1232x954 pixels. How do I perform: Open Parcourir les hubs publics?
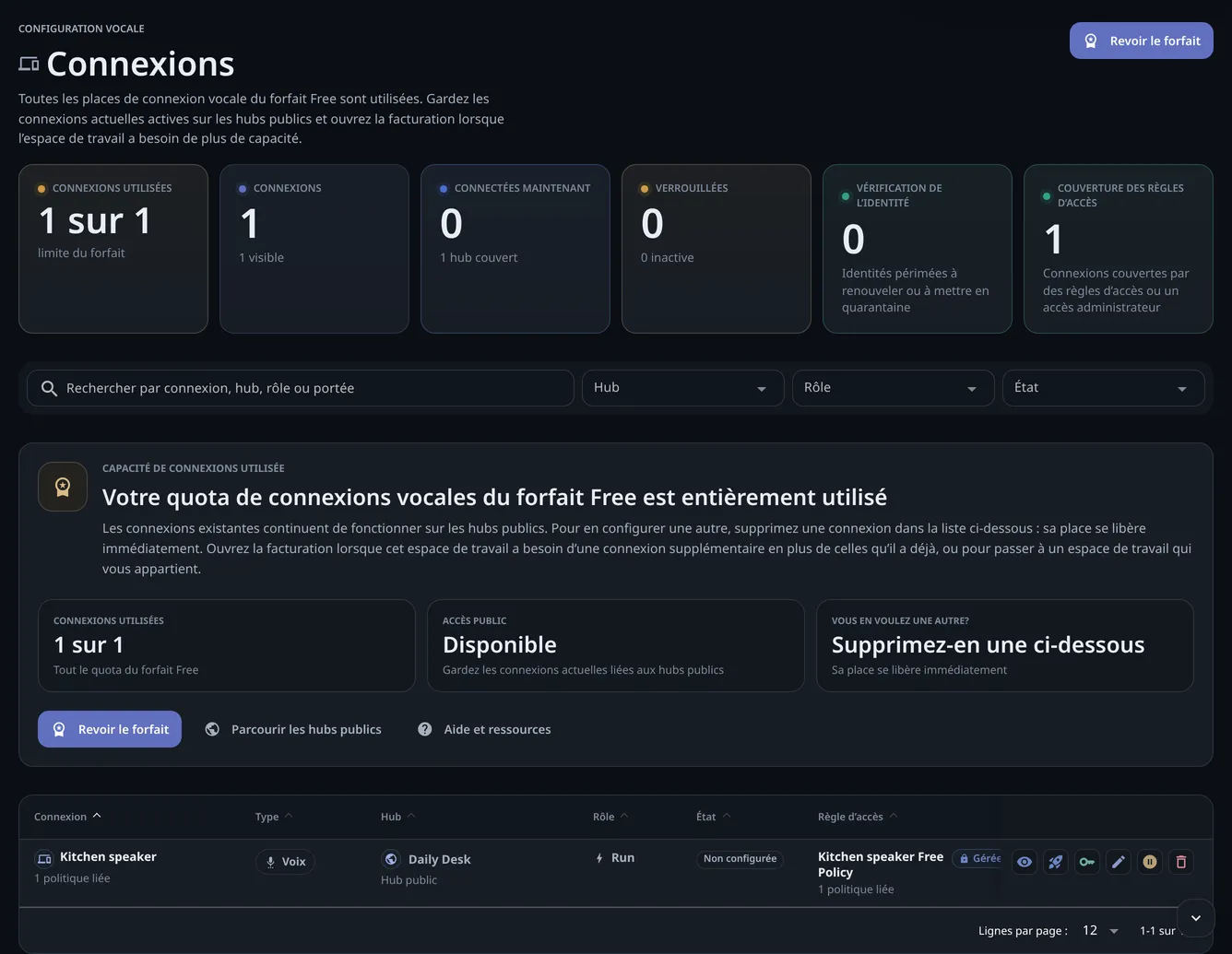tap(293, 729)
